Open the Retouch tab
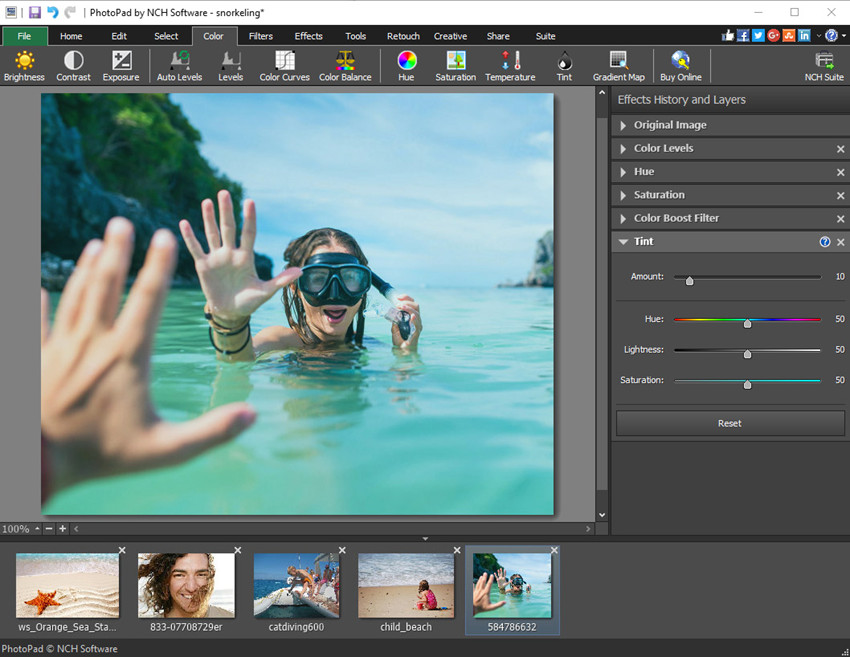Screen dimensions: 850x657 [x=403, y=36]
